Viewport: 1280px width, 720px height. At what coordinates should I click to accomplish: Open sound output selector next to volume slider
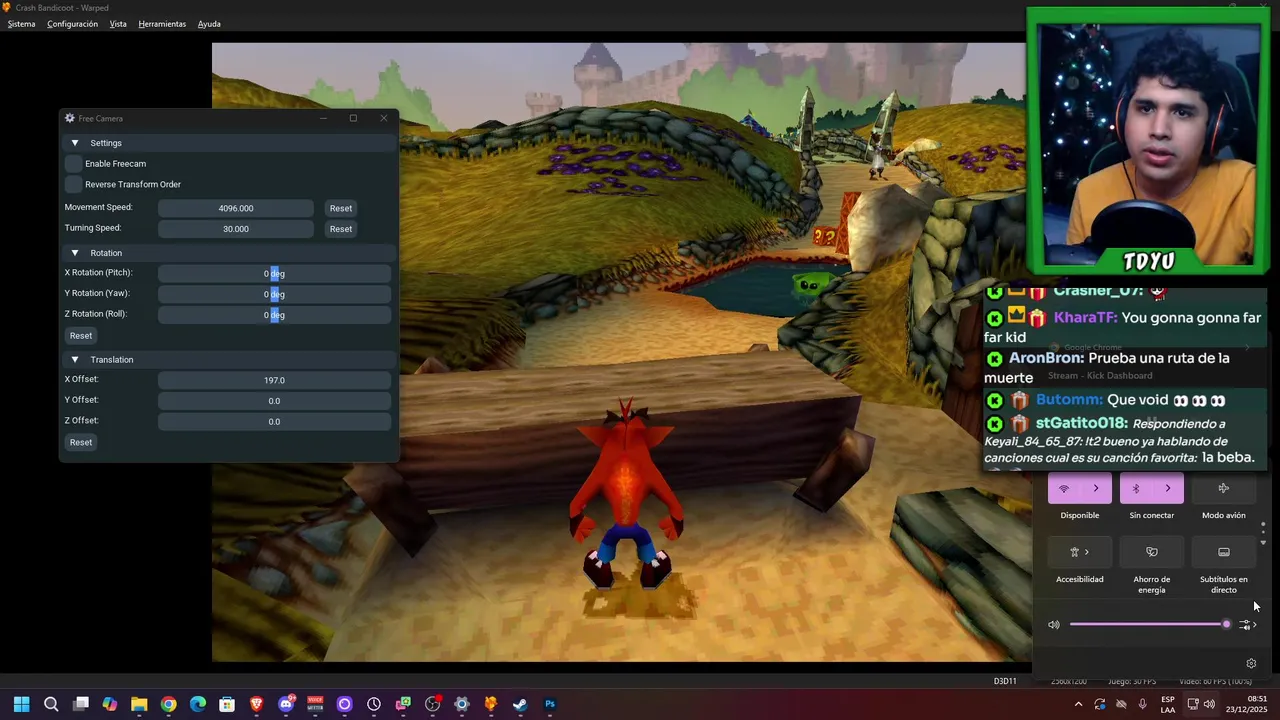click(1247, 625)
